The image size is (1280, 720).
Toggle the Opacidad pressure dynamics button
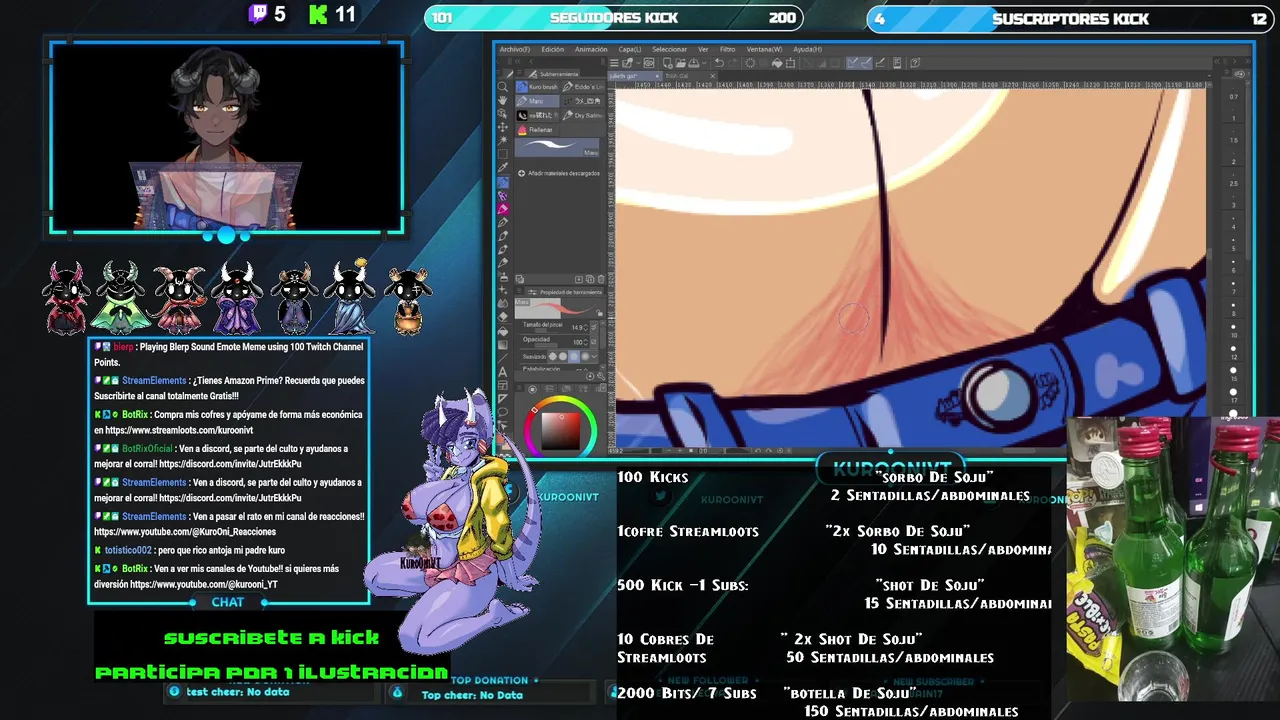pos(593,342)
